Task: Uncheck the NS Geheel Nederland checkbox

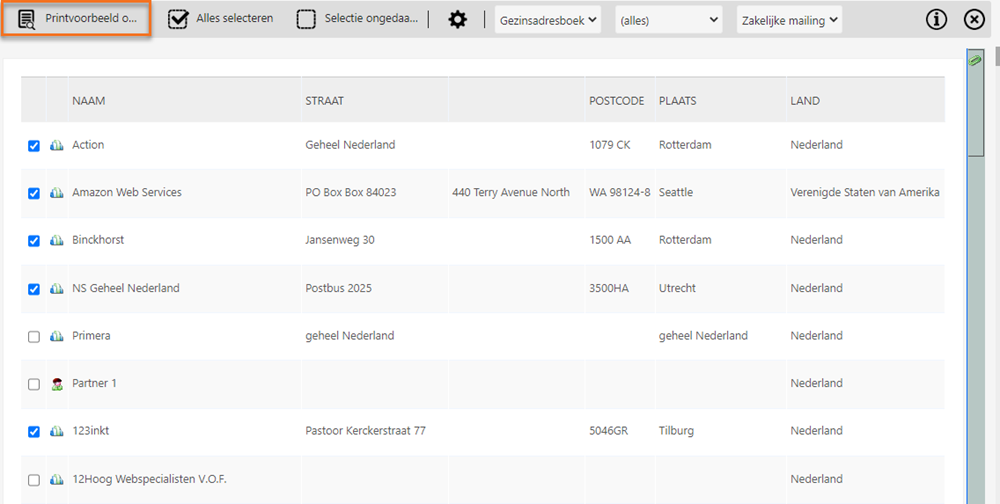Action: click(34, 289)
